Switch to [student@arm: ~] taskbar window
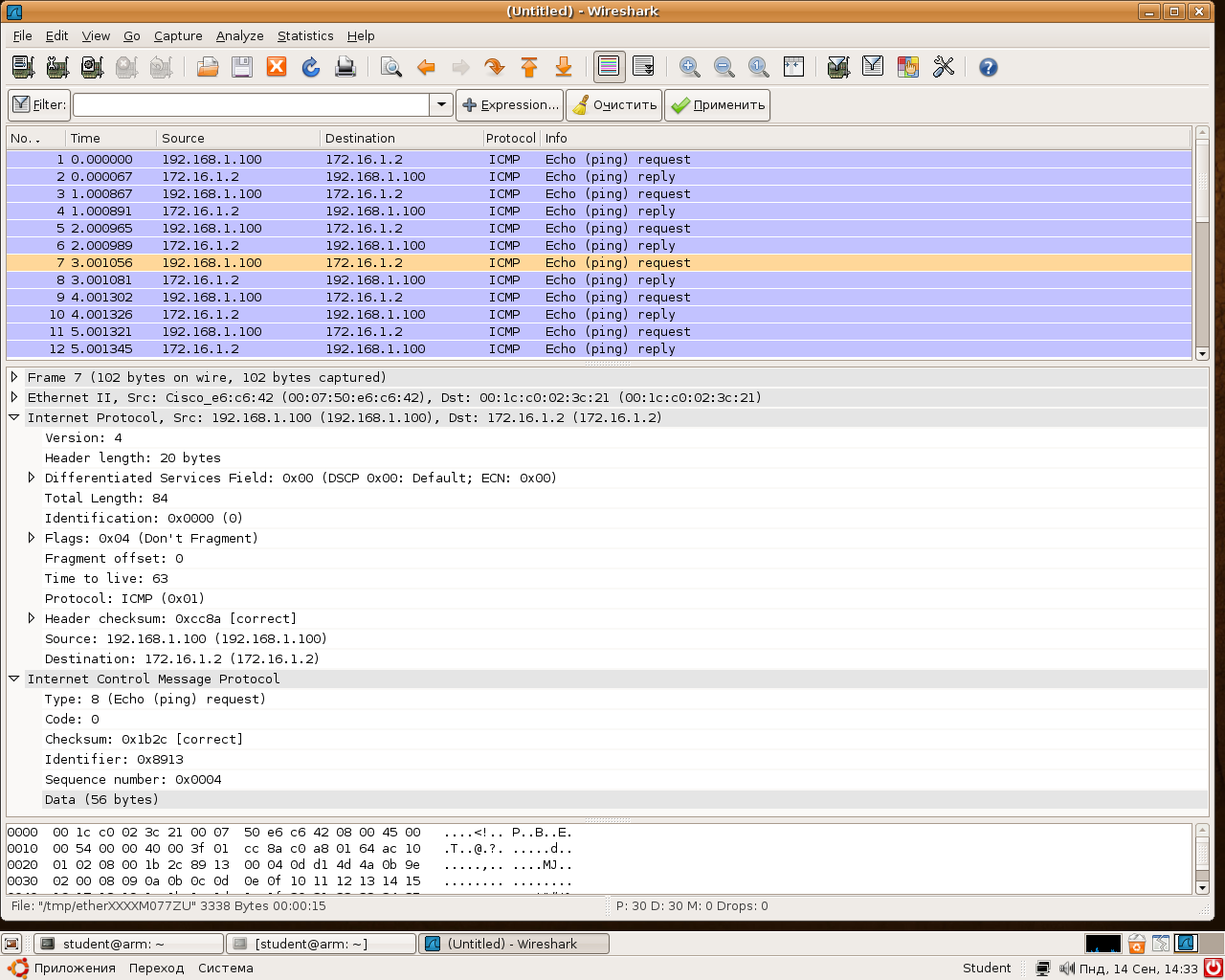This screenshot has height=980, width=1225. coord(322,944)
